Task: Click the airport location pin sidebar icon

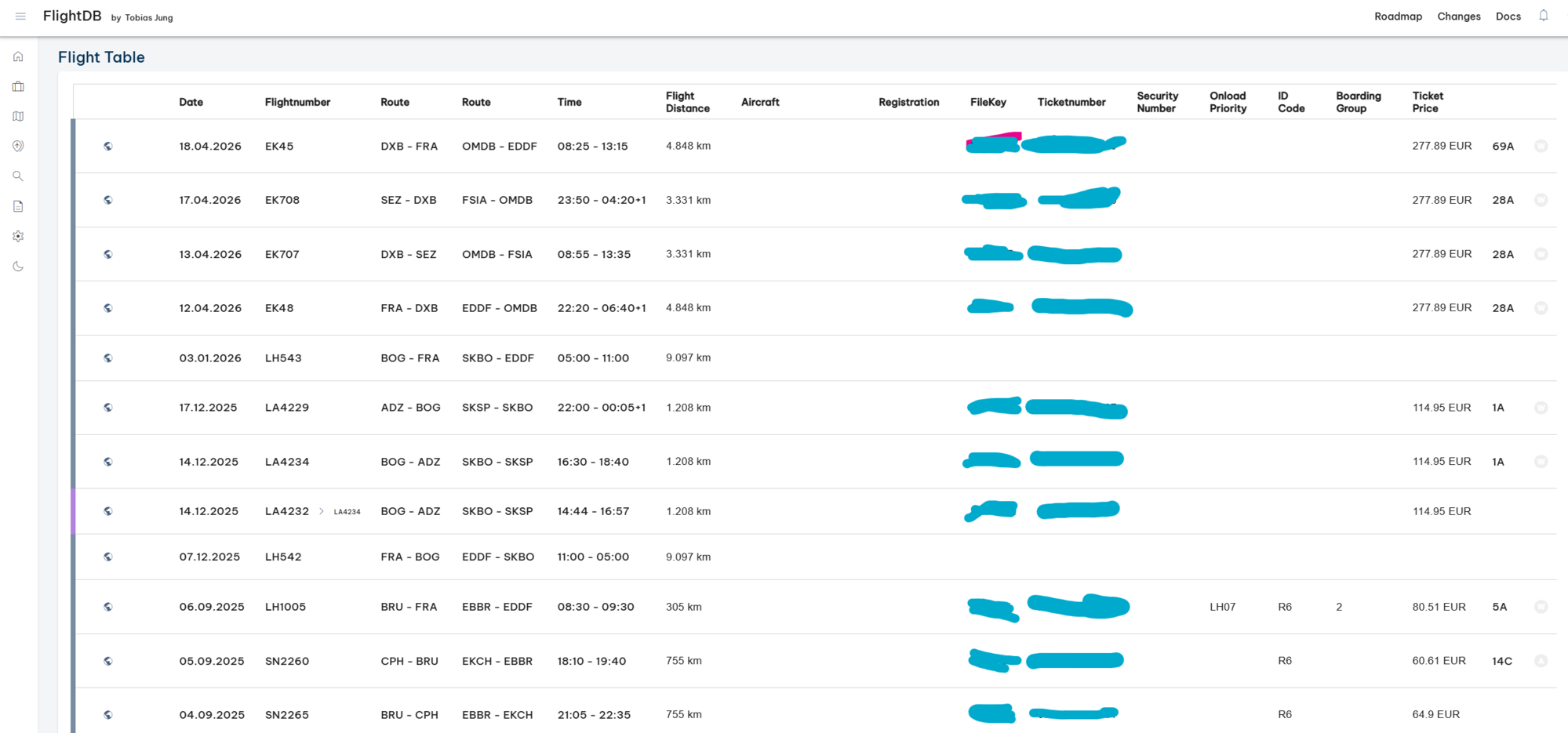Action: [x=18, y=146]
